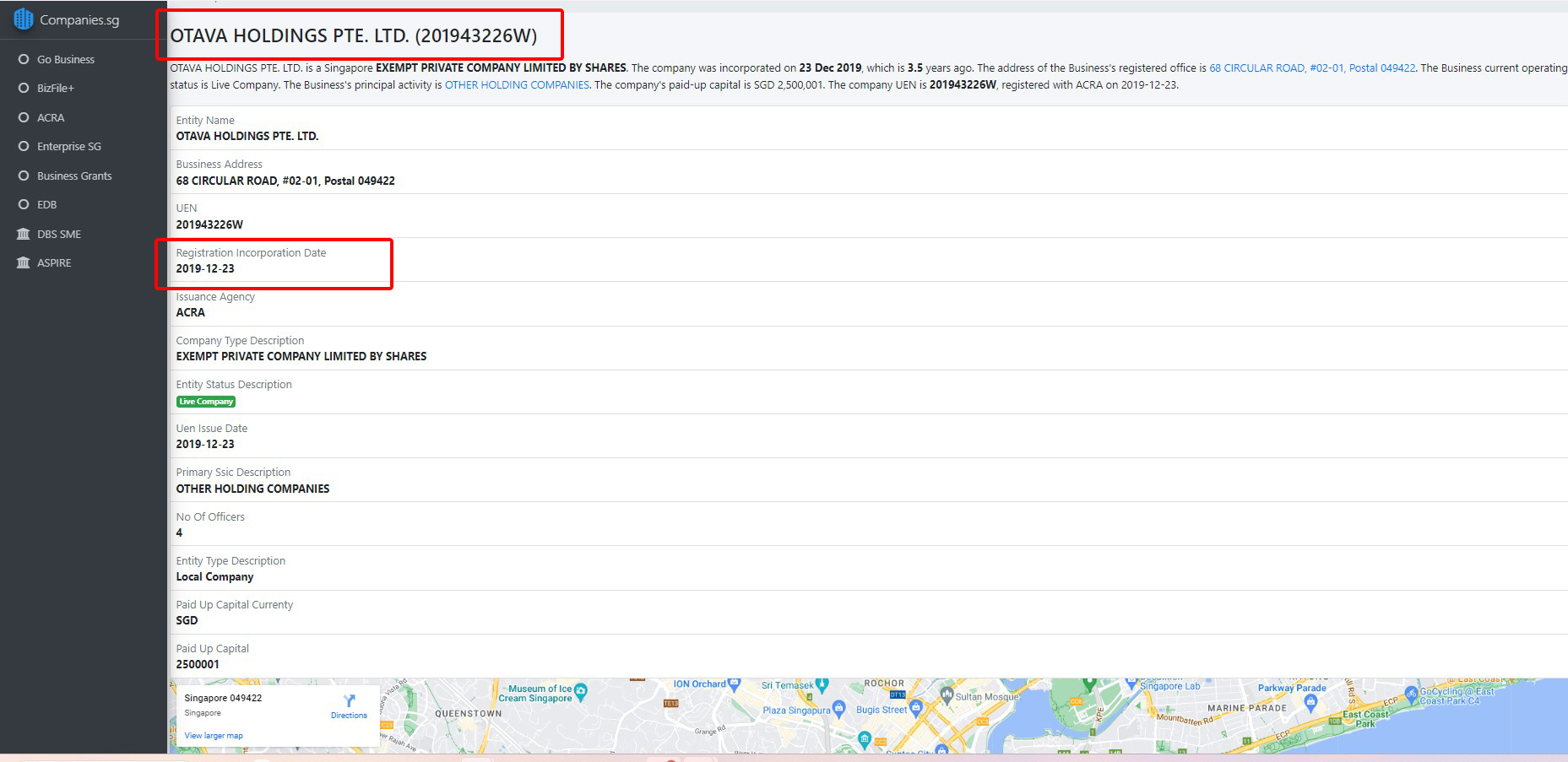Click the ASPIRE bank icon in sidebar
The height and width of the screenshot is (762, 1568).
tap(24, 263)
